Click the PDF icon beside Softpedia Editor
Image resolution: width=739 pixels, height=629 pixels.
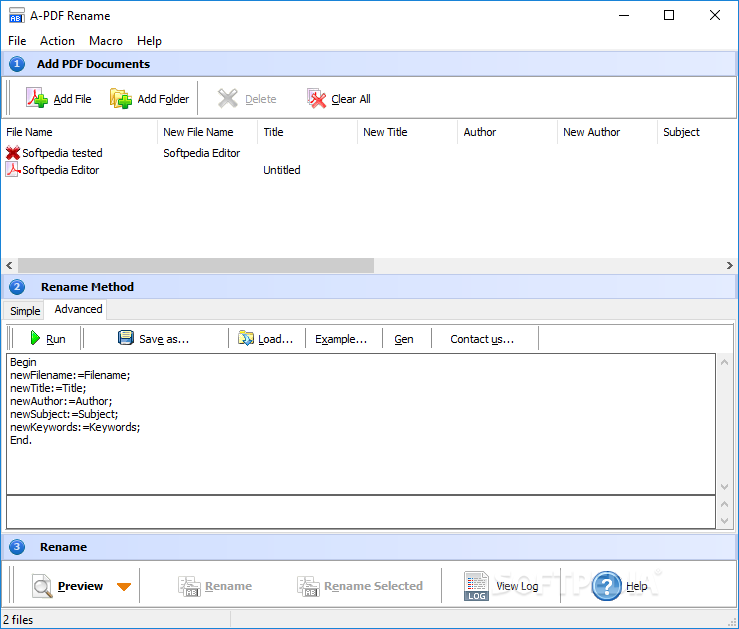pyautogui.click(x=13, y=170)
